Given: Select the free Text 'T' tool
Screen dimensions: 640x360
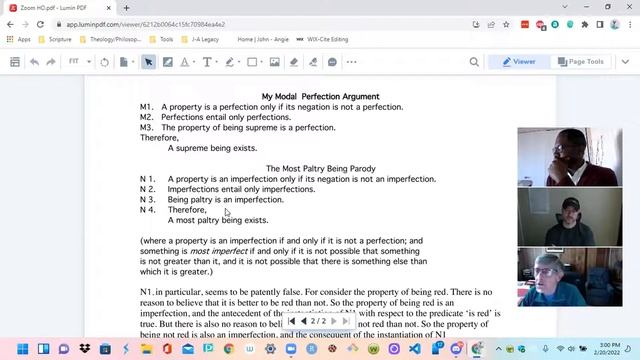Looking at the screenshot, I should coord(207,62).
